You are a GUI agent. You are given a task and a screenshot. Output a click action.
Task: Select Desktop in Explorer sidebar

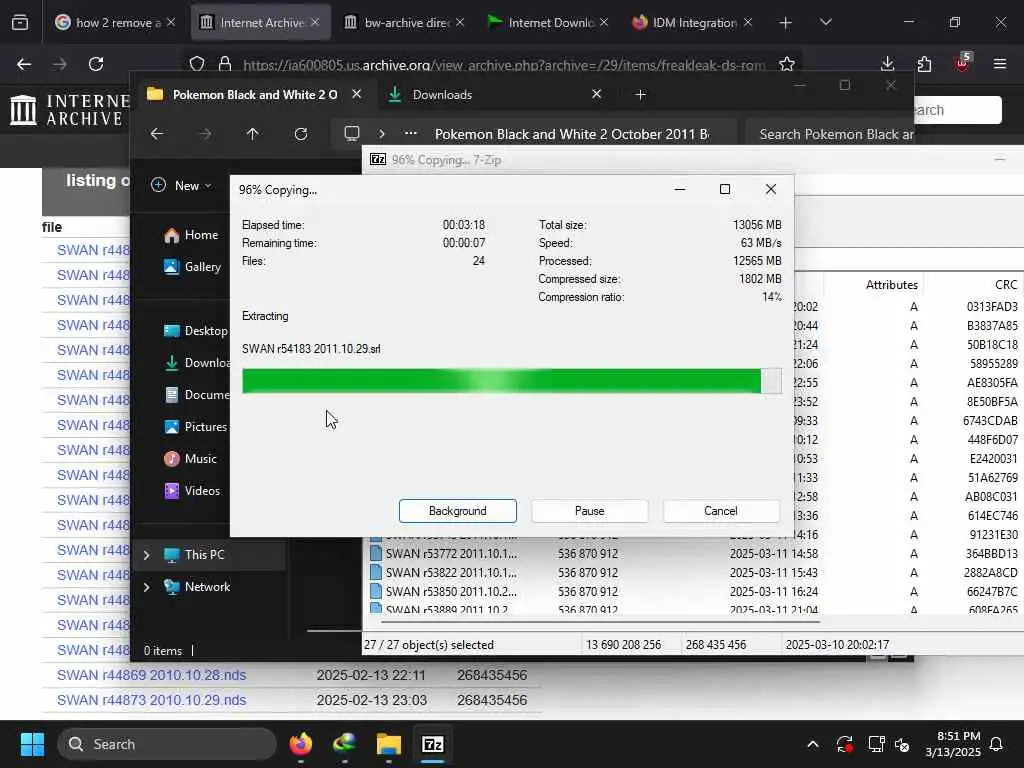pyautogui.click(x=195, y=330)
